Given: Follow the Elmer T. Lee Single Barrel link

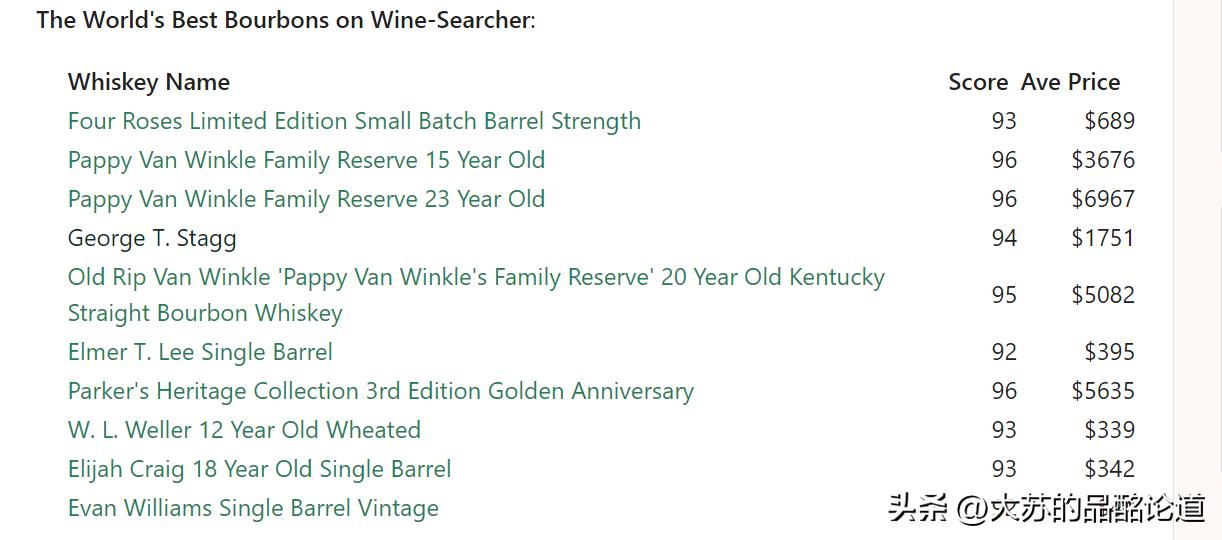Looking at the screenshot, I should 200,352.
